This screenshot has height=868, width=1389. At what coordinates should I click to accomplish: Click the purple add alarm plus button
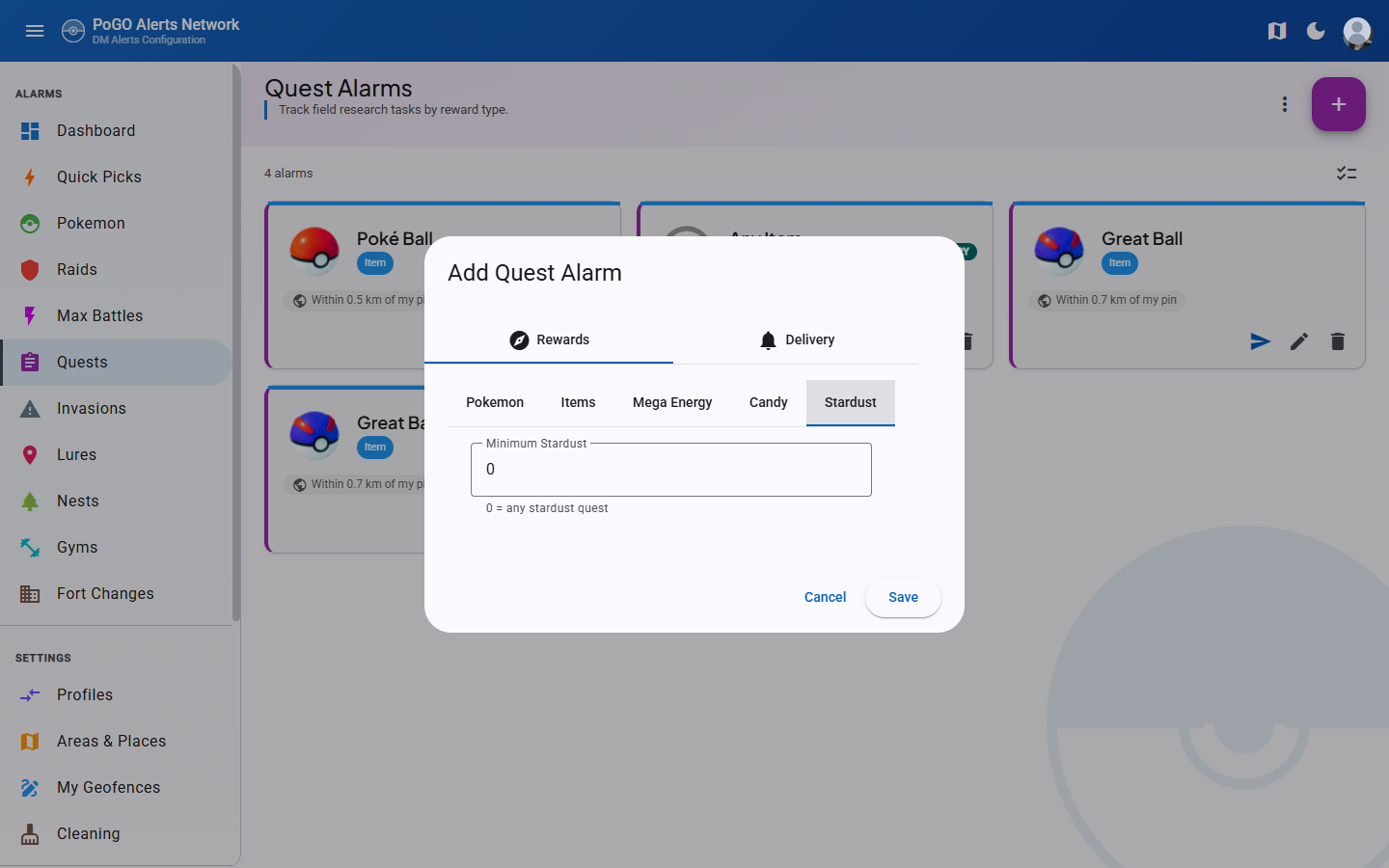[1339, 104]
